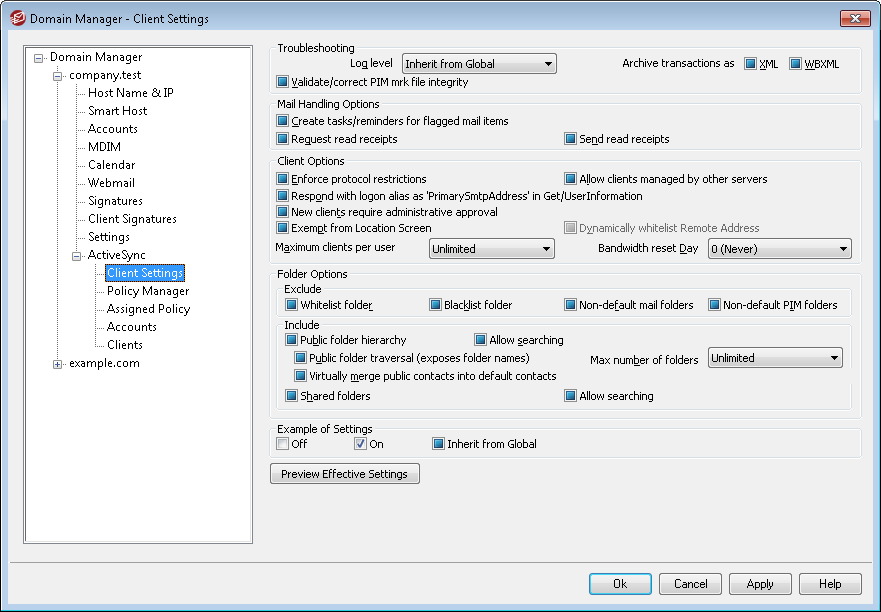The width and height of the screenshot is (881, 612).
Task: Enable Enforce protocol restrictions checkbox
Action: (x=283, y=179)
